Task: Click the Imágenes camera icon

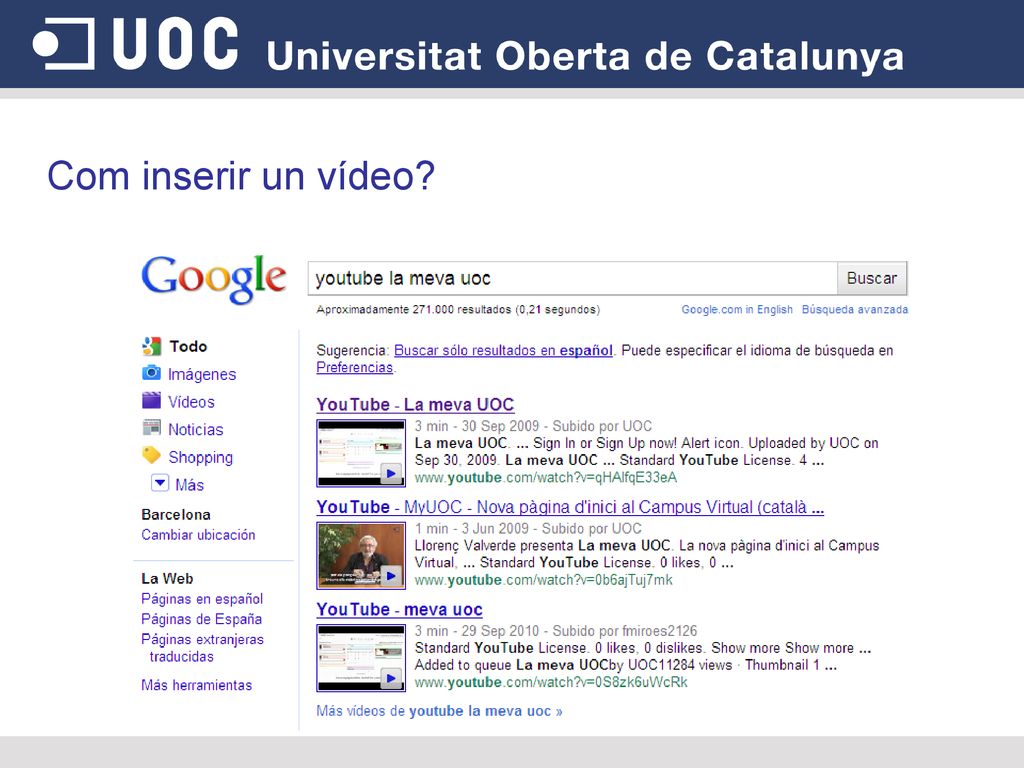Action: (x=152, y=373)
